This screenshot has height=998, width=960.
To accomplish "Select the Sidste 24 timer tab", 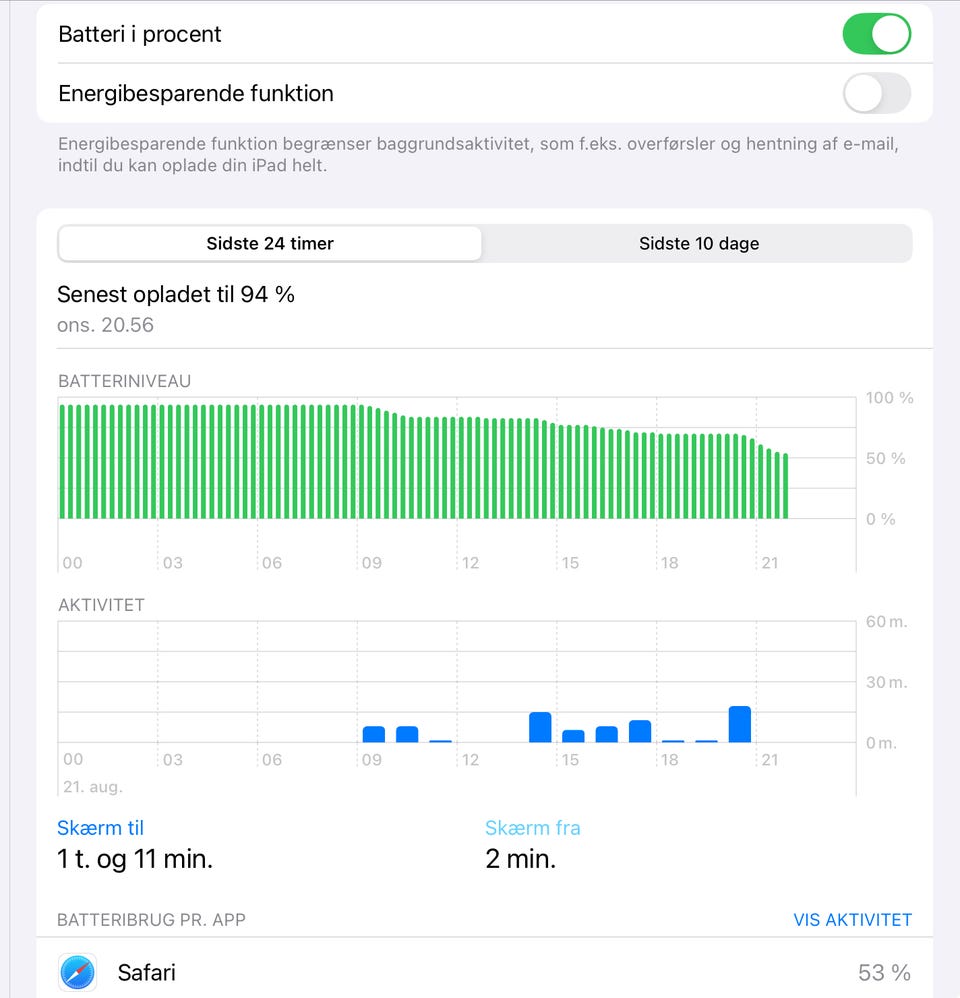I will coord(270,243).
